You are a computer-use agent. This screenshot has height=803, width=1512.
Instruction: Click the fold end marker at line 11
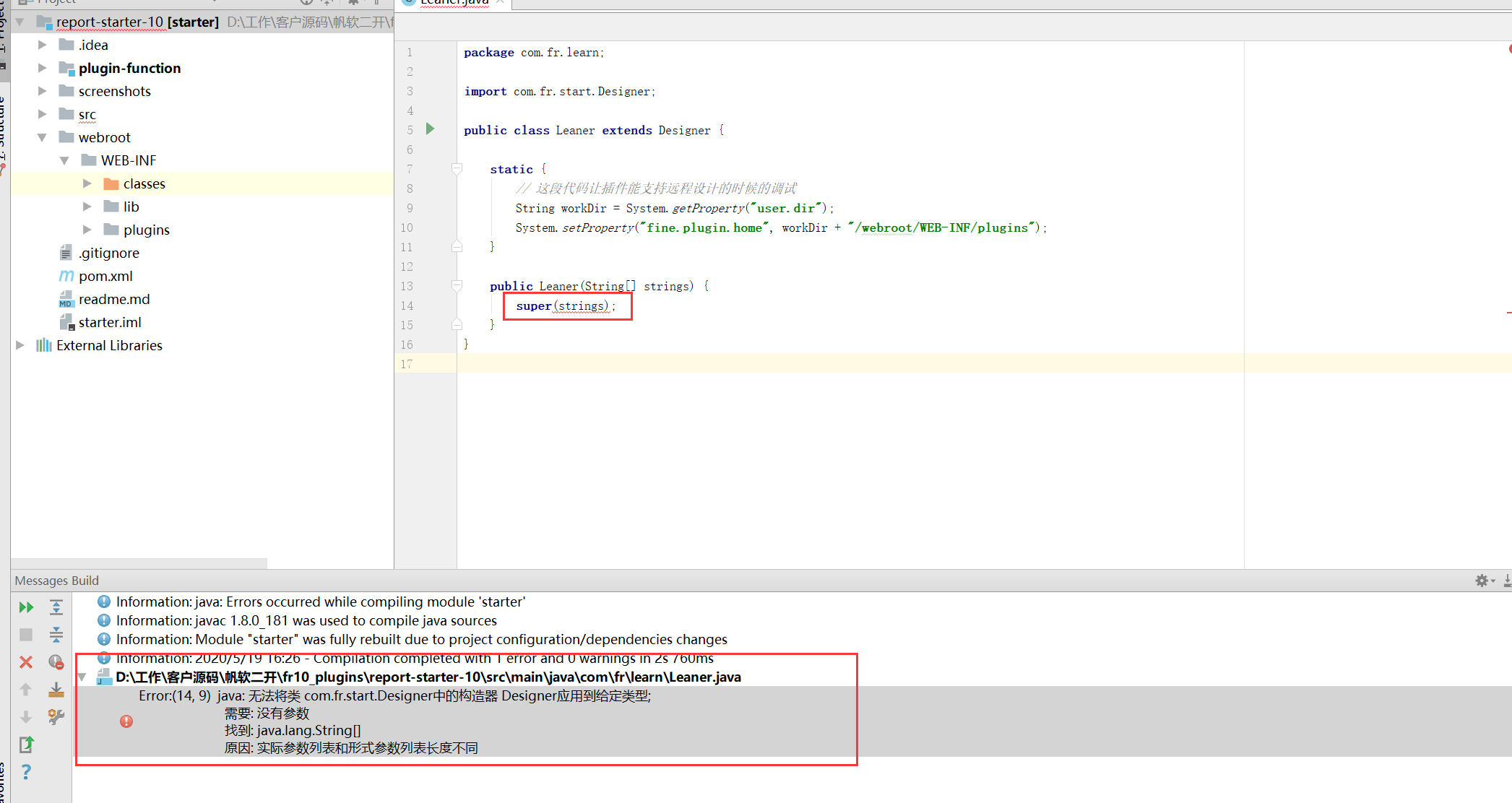(457, 246)
